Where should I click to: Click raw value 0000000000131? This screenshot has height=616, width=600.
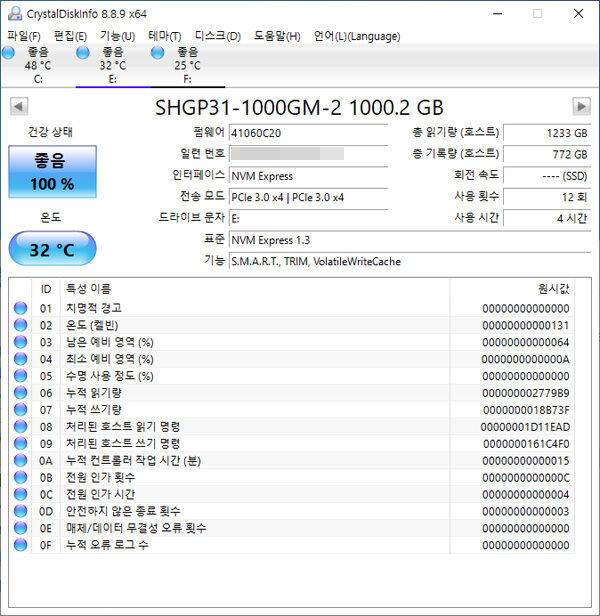[526, 325]
